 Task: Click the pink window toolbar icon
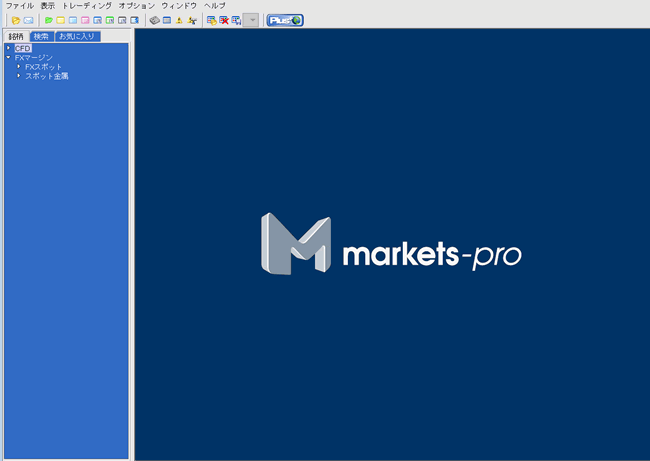click(x=85, y=20)
